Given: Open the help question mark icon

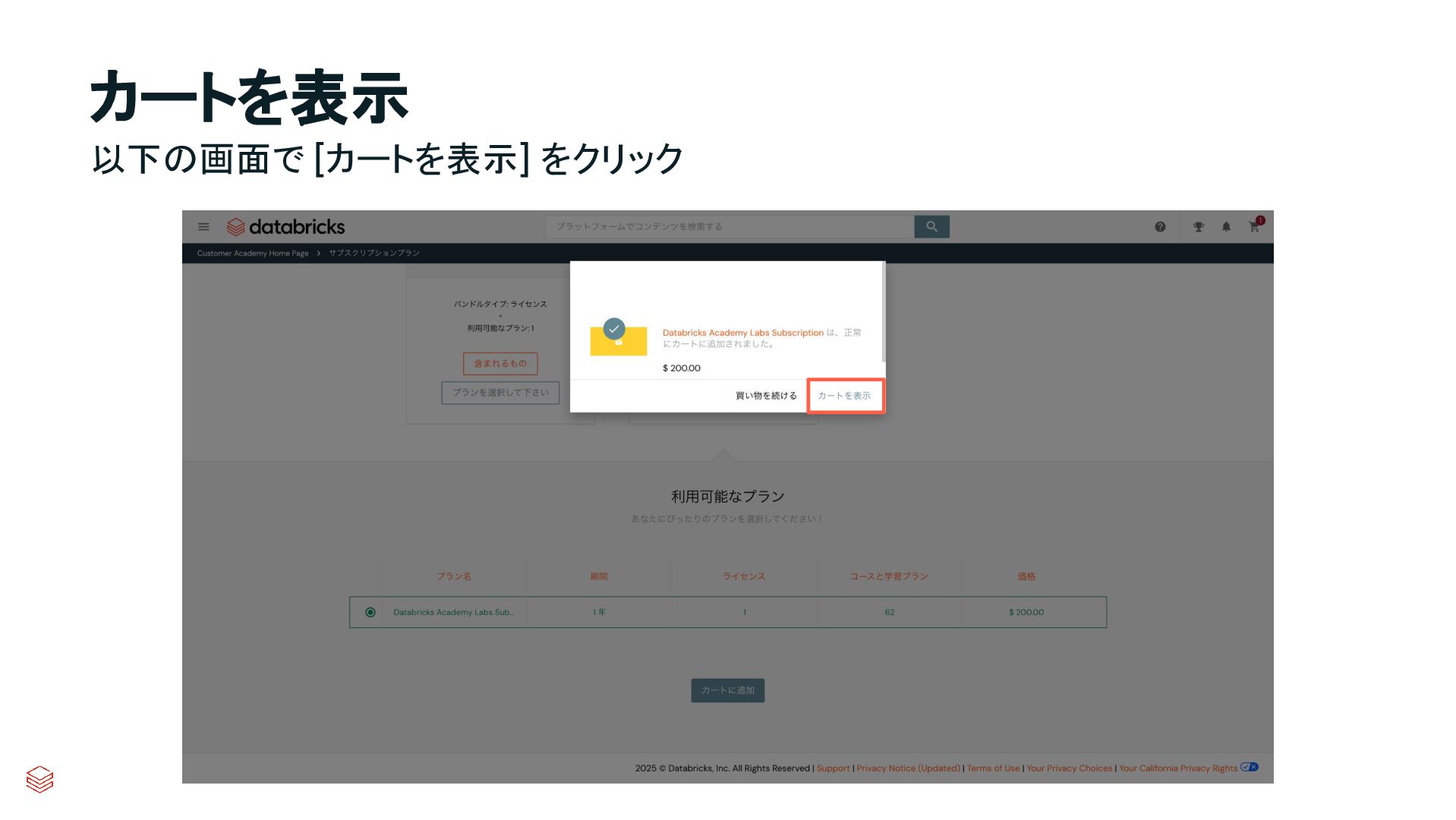Looking at the screenshot, I should point(1160,226).
